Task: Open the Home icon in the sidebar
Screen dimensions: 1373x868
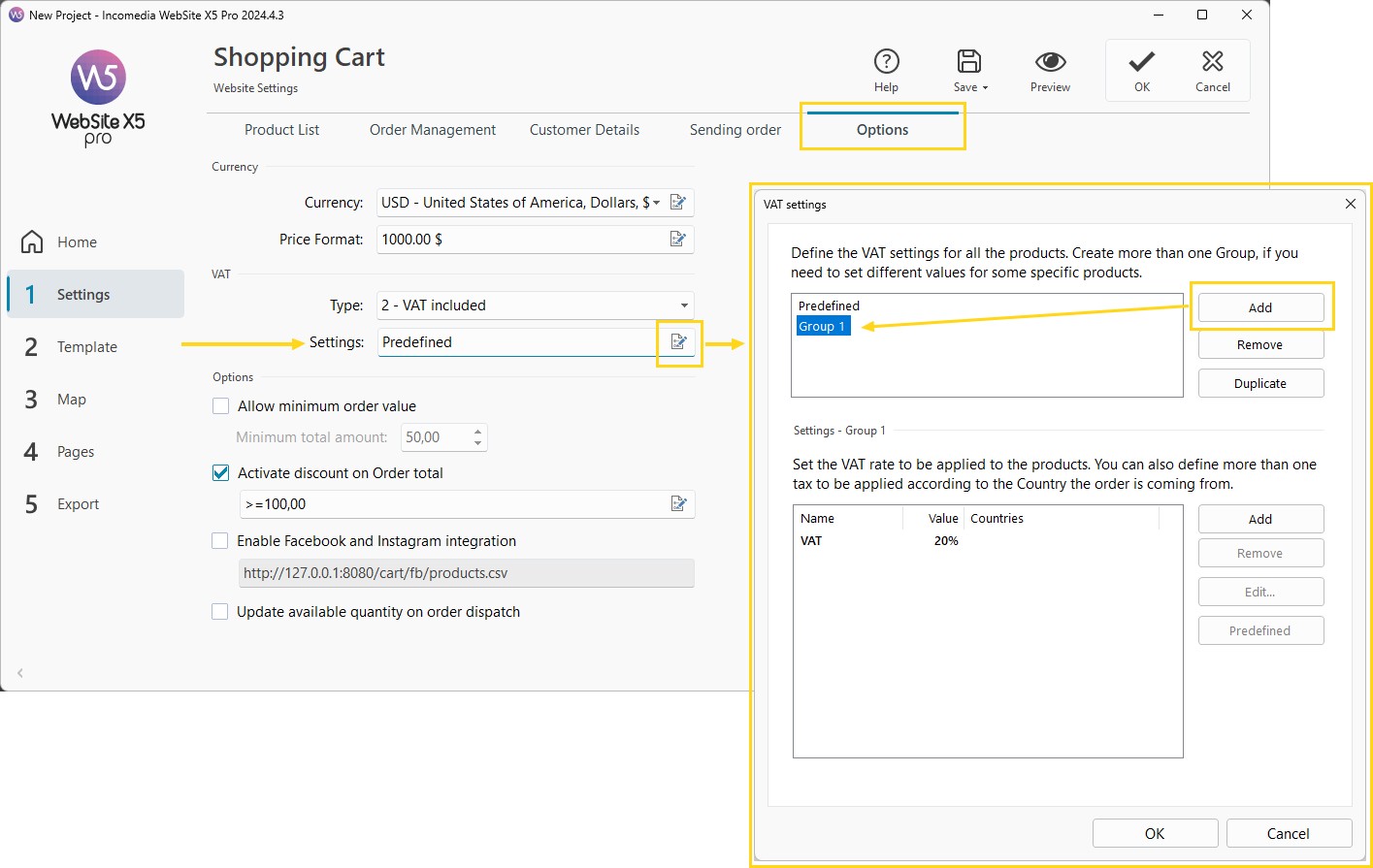Action: (x=32, y=241)
